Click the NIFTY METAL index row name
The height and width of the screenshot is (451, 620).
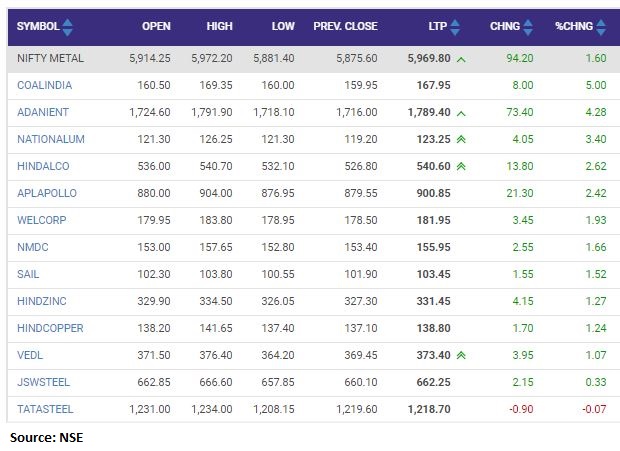click(x=51, y=59)
